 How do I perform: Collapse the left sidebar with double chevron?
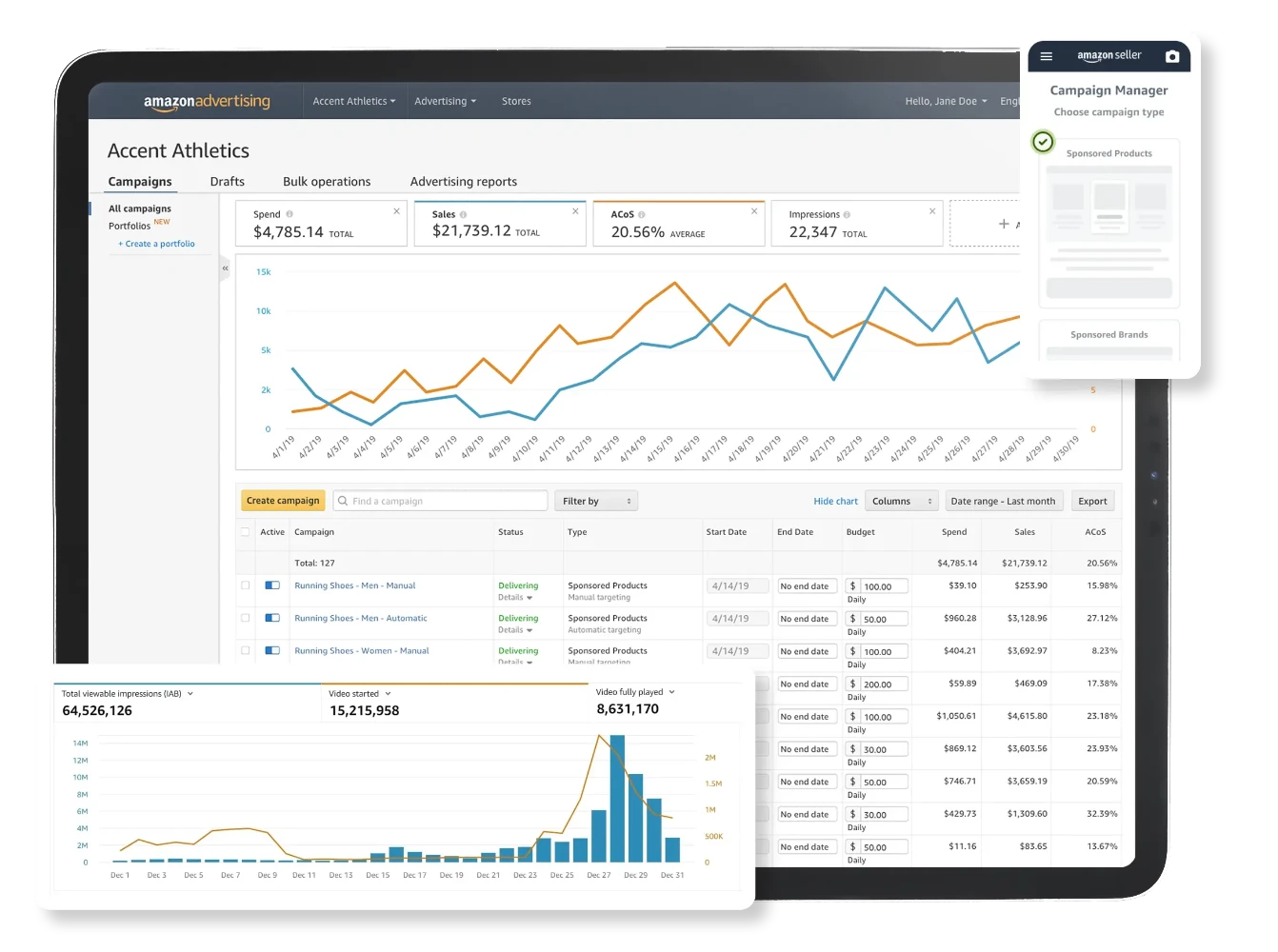point(225,268)
